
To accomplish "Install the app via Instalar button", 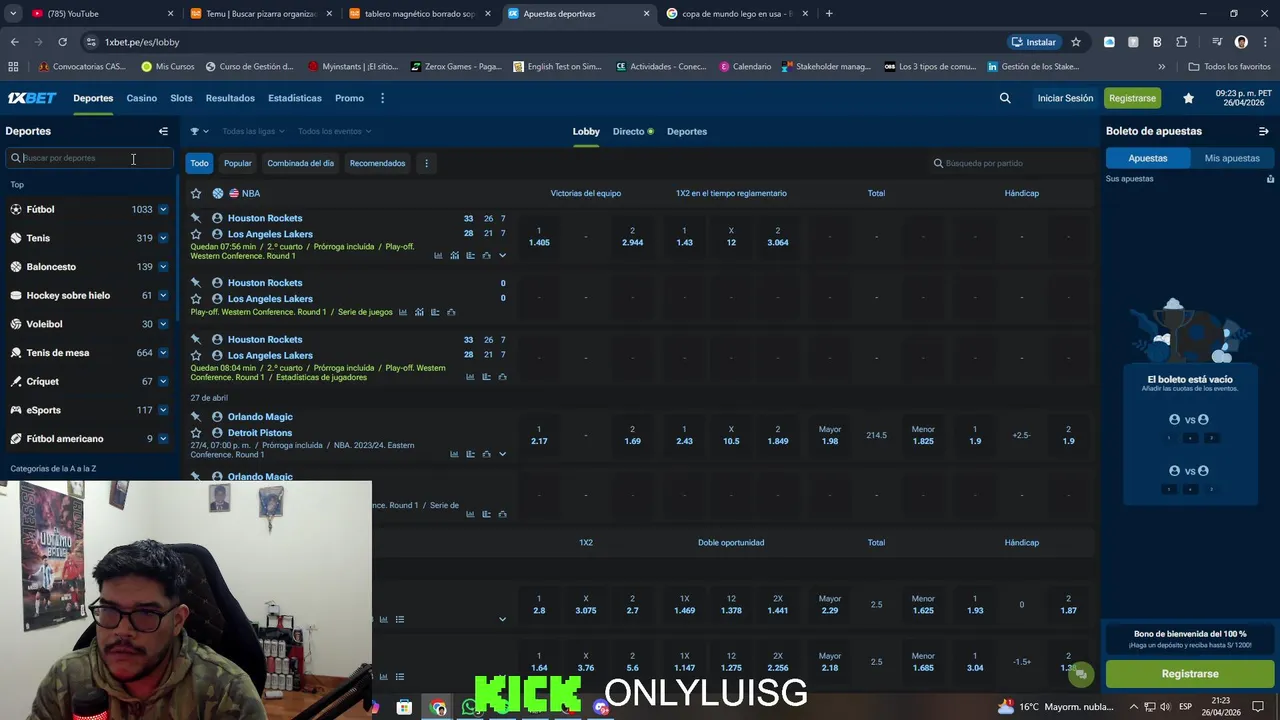I will pos(1034,42).
